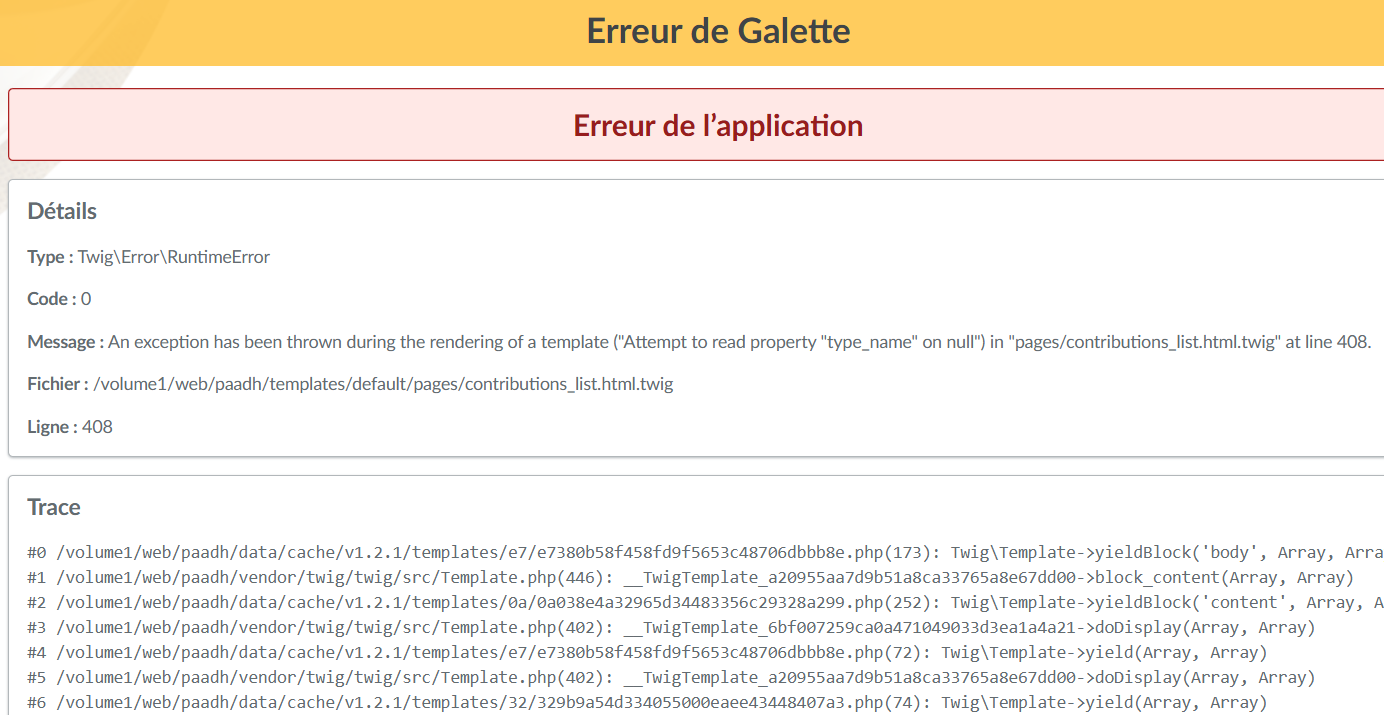Click the "Code :" label
The height and width of the screenshot is (715, 1384).
(x=52, y=299)
